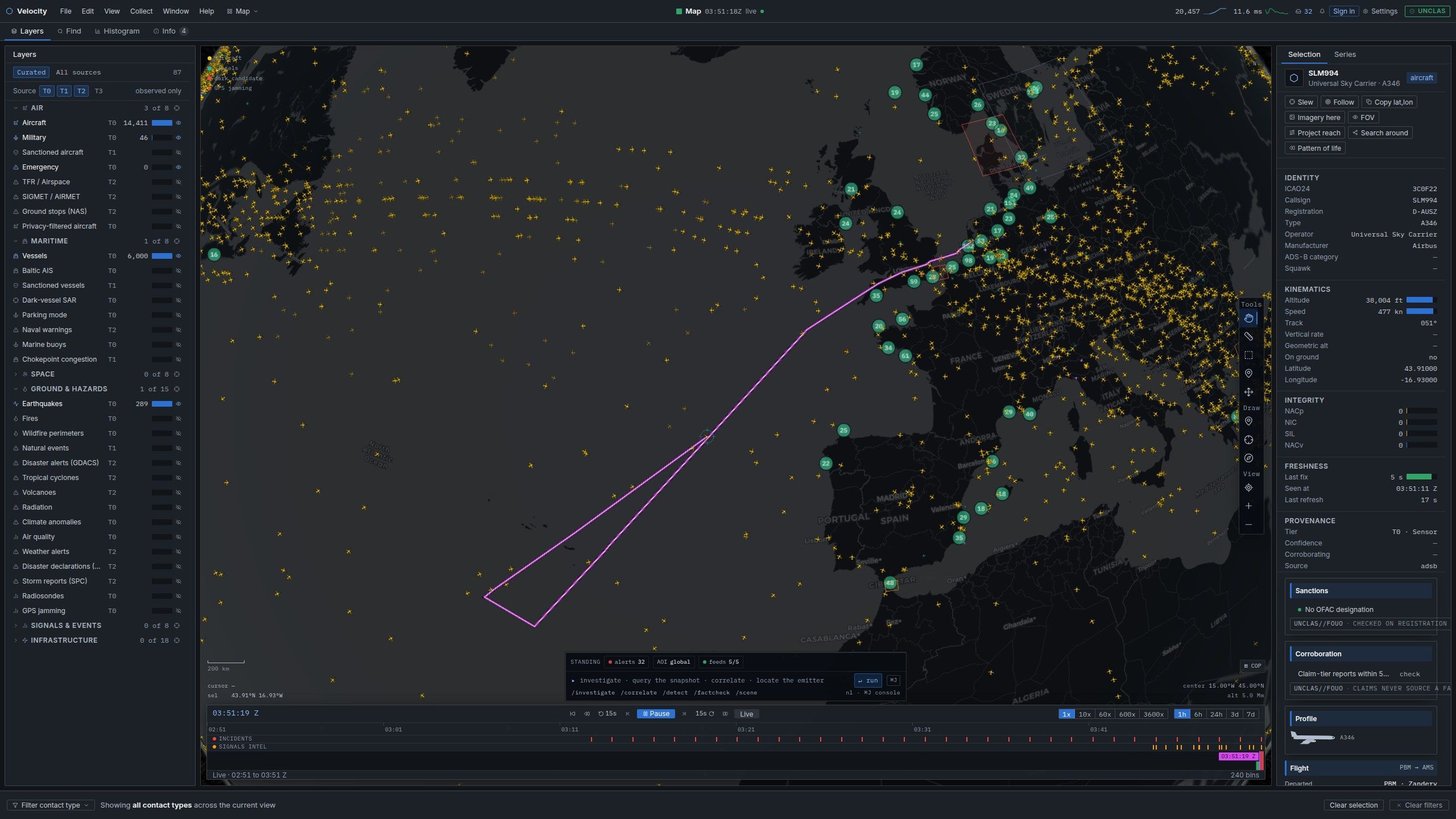Toggle the T2 source filter
The width and height of the screenshot is (1456, 819).
tap(81, 91)
